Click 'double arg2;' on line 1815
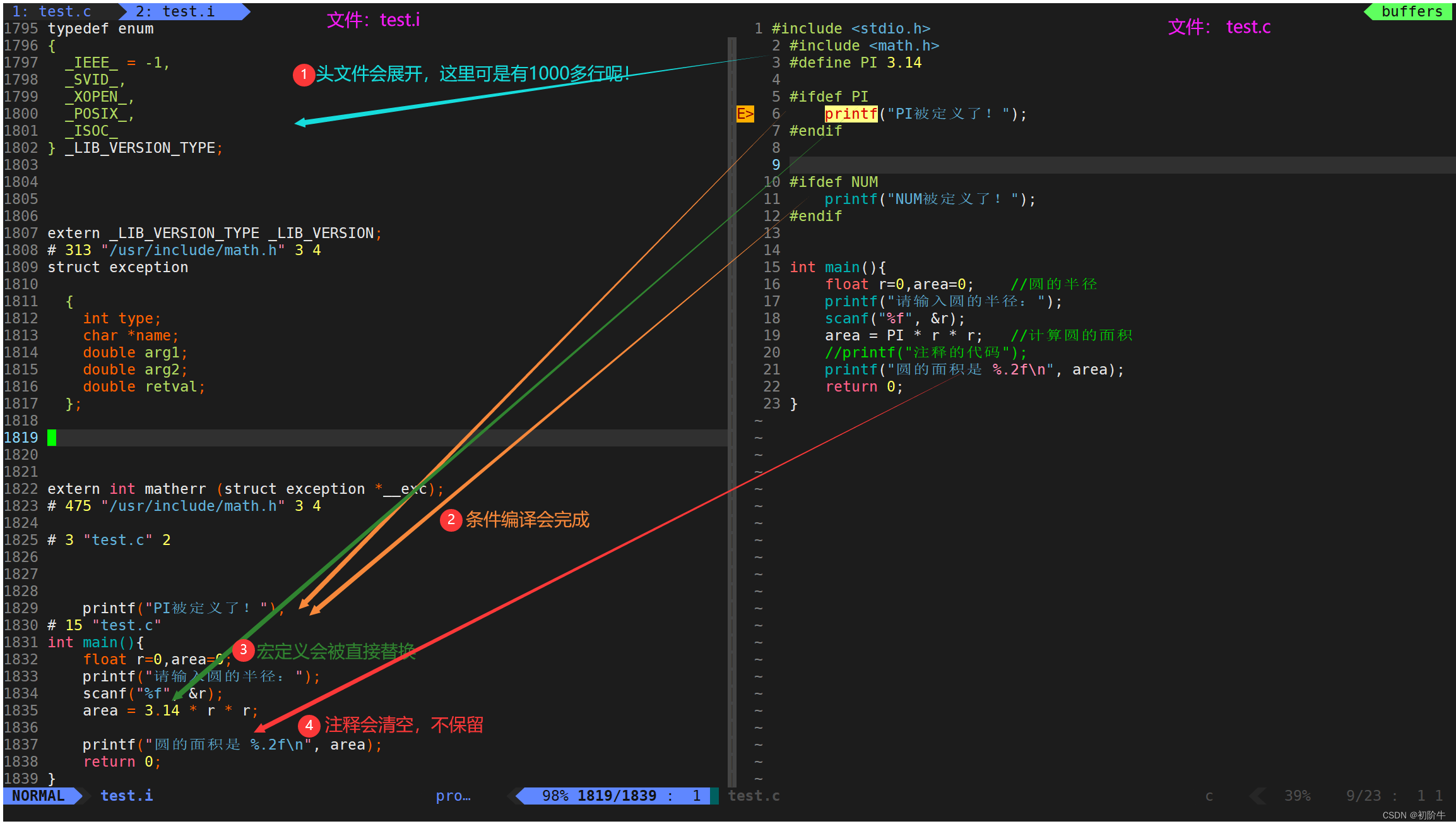Image resolution: width=1456 pixels, height=826 pixels. [136, 369]
